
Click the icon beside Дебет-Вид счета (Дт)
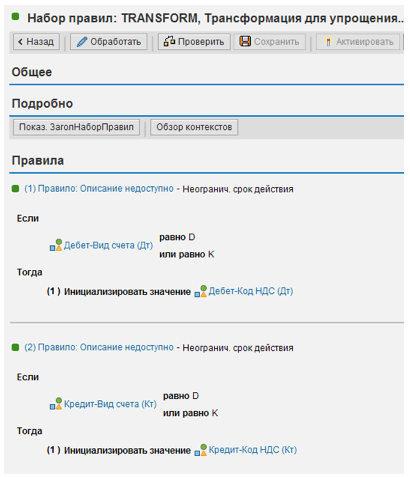coord(56,245)
